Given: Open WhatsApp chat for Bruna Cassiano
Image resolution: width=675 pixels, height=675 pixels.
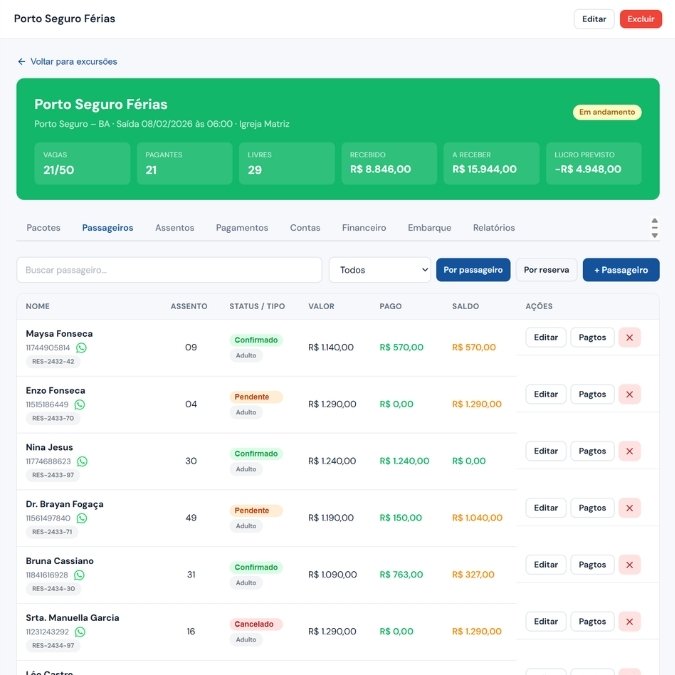Looking at the screenshot, I should click(79, 575).
